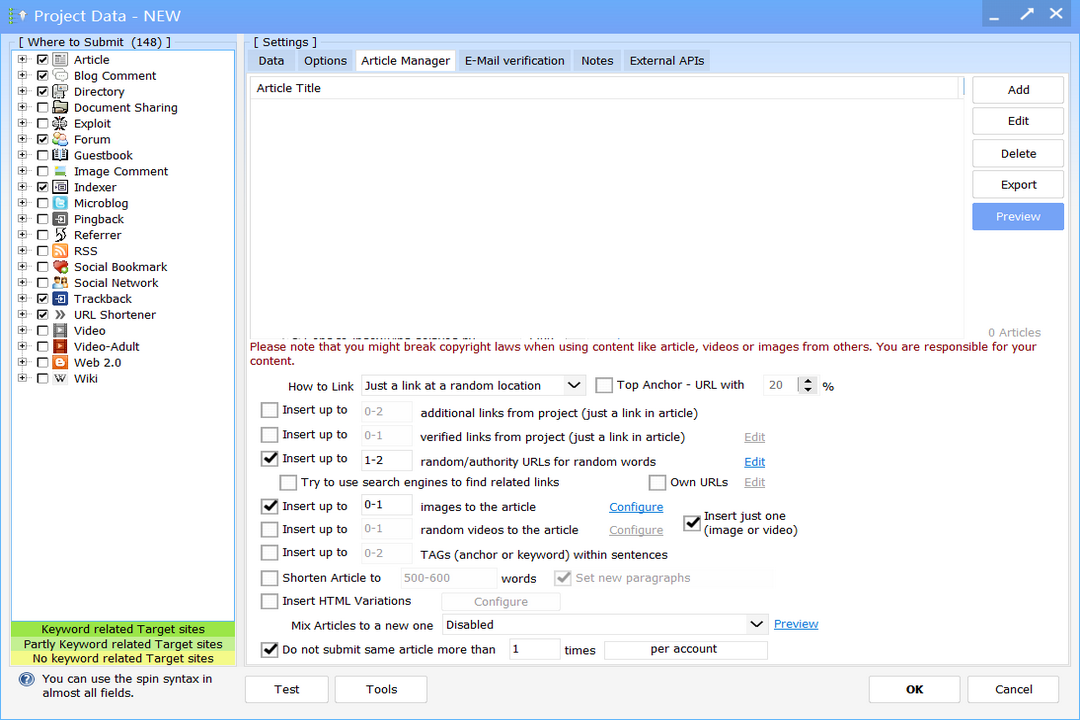Disable Do not submit same article option
Viewport: 1080px width, 720px height.
click(x=269, y=649)
